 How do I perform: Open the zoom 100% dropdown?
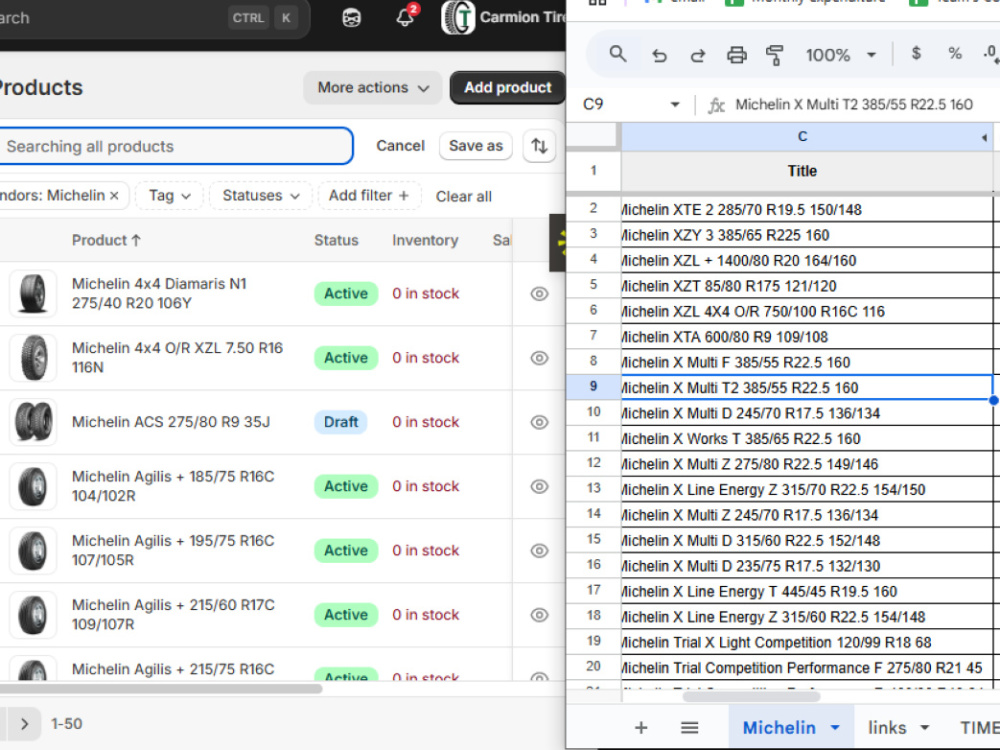tap(871, 55)
